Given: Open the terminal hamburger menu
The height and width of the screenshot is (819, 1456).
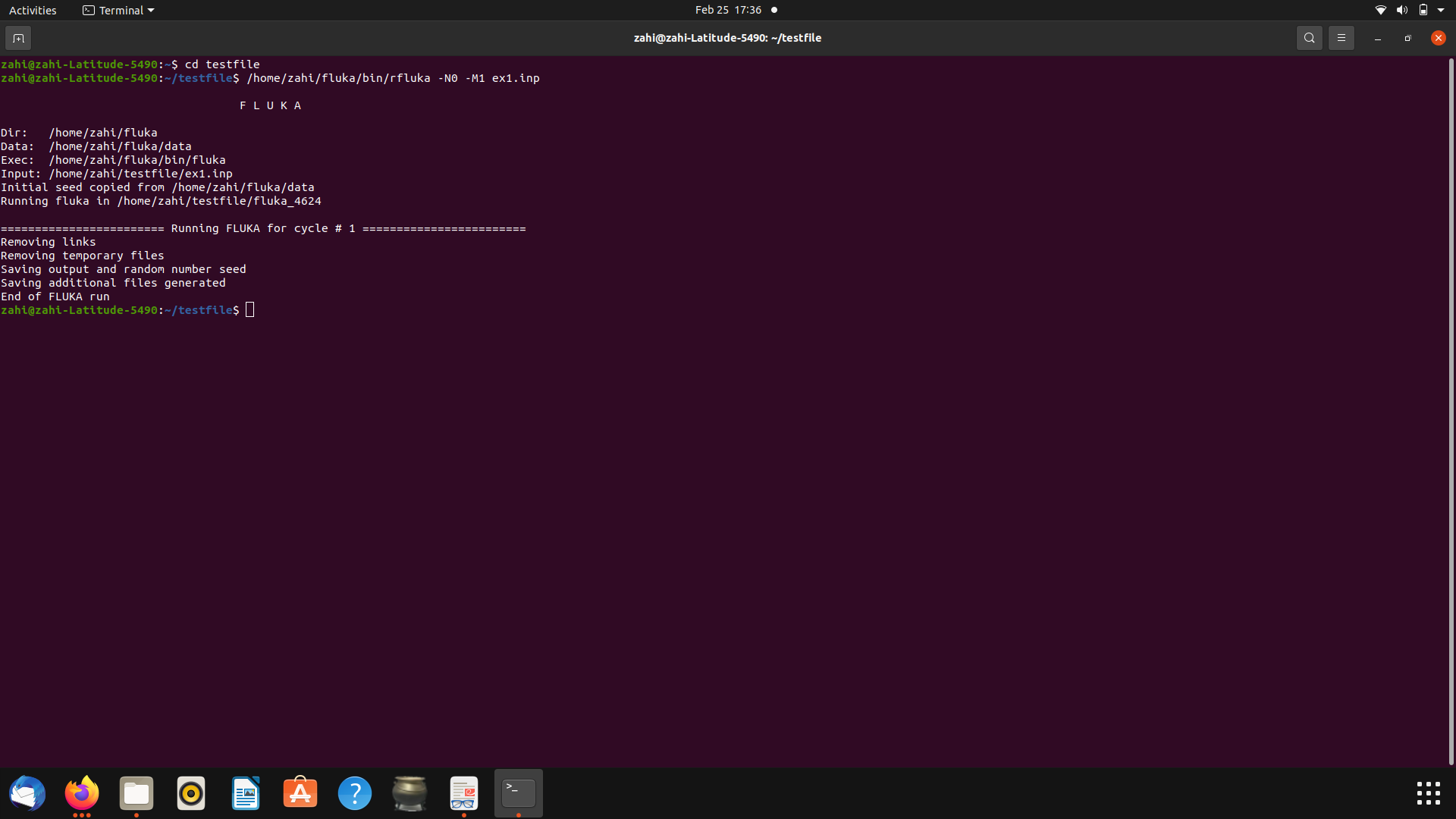Looking at the screenshot, I should (1341, 38).
